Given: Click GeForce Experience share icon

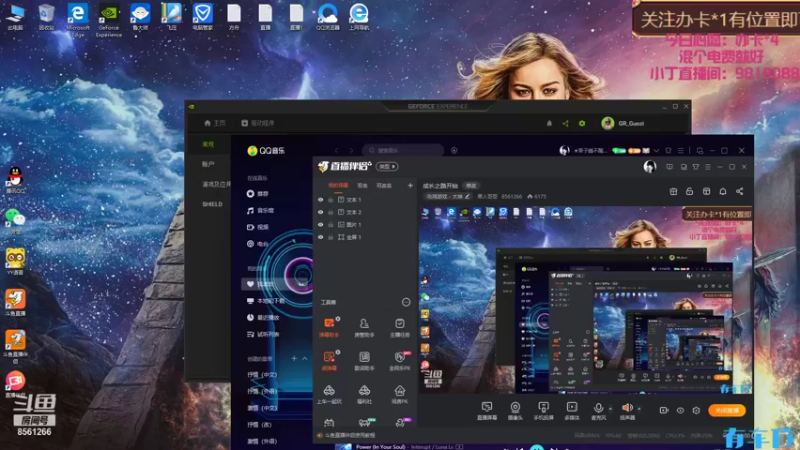Looking at the screenshot, I should pos(565,123).
